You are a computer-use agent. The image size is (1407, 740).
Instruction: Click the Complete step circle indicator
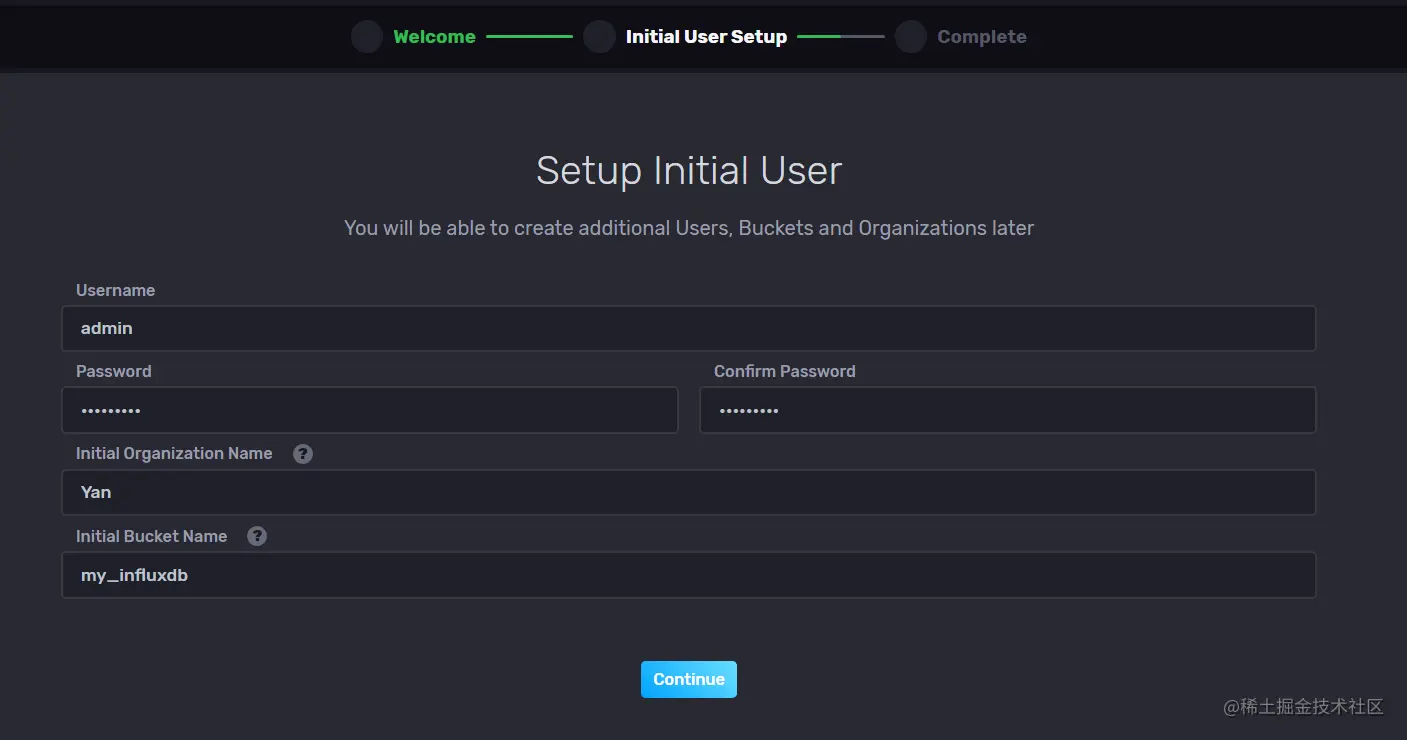click(911, 37)
